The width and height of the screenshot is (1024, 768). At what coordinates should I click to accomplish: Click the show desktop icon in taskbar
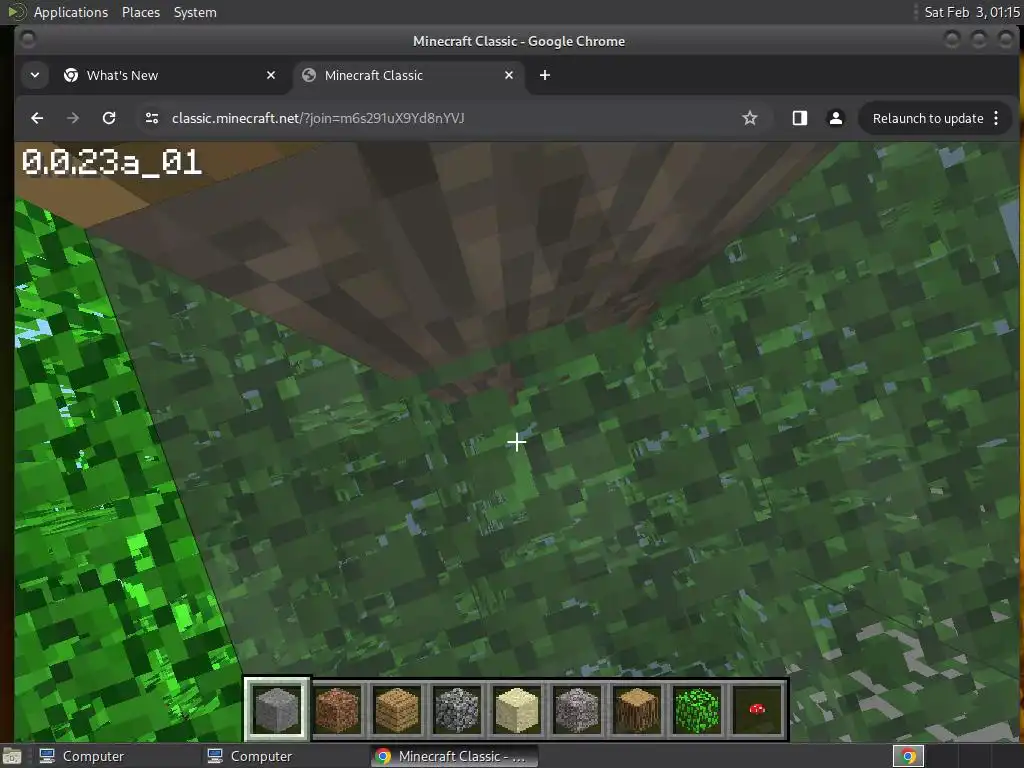click(x=12, y=756)
